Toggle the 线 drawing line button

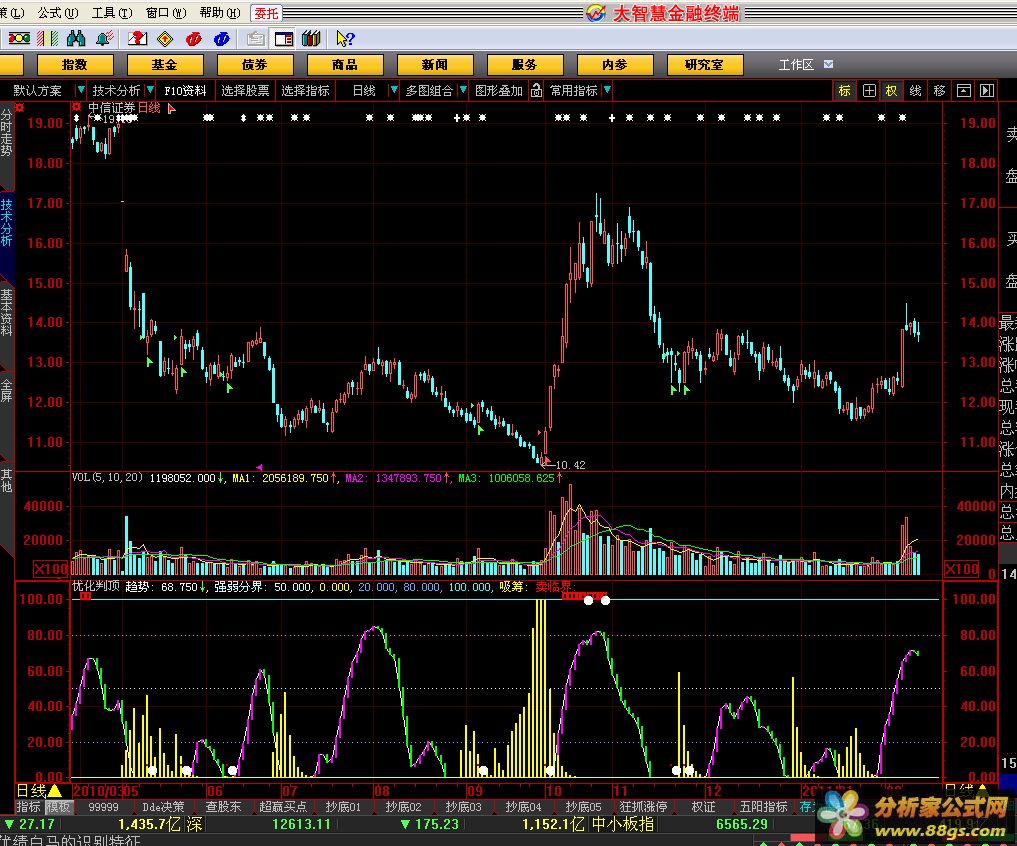pos(916,91)
